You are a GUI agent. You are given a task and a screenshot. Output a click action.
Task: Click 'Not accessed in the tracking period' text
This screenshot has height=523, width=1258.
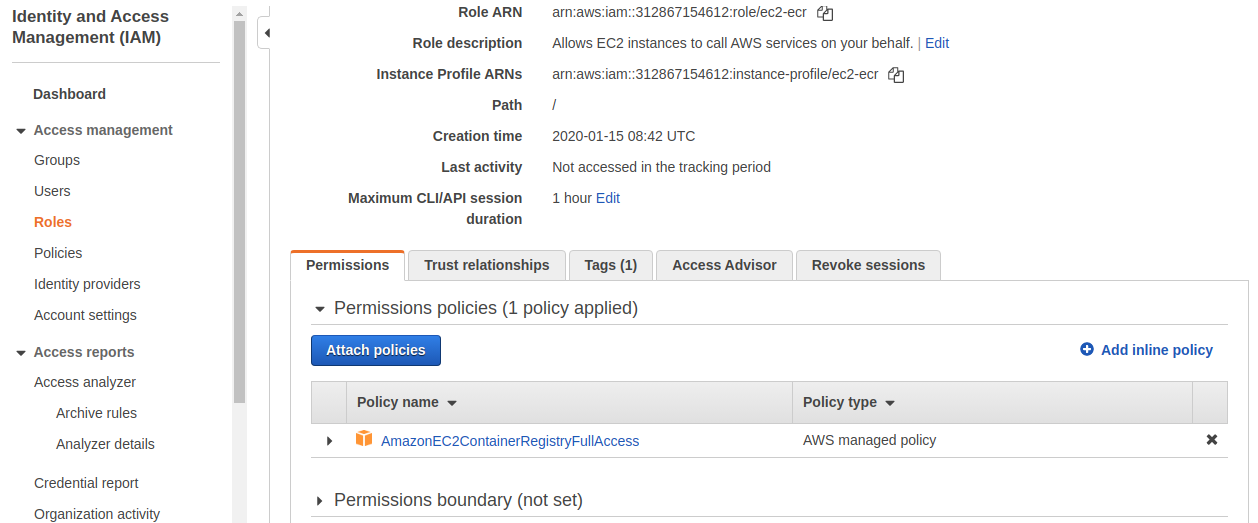pyautogui.click(x=661, y=167)
